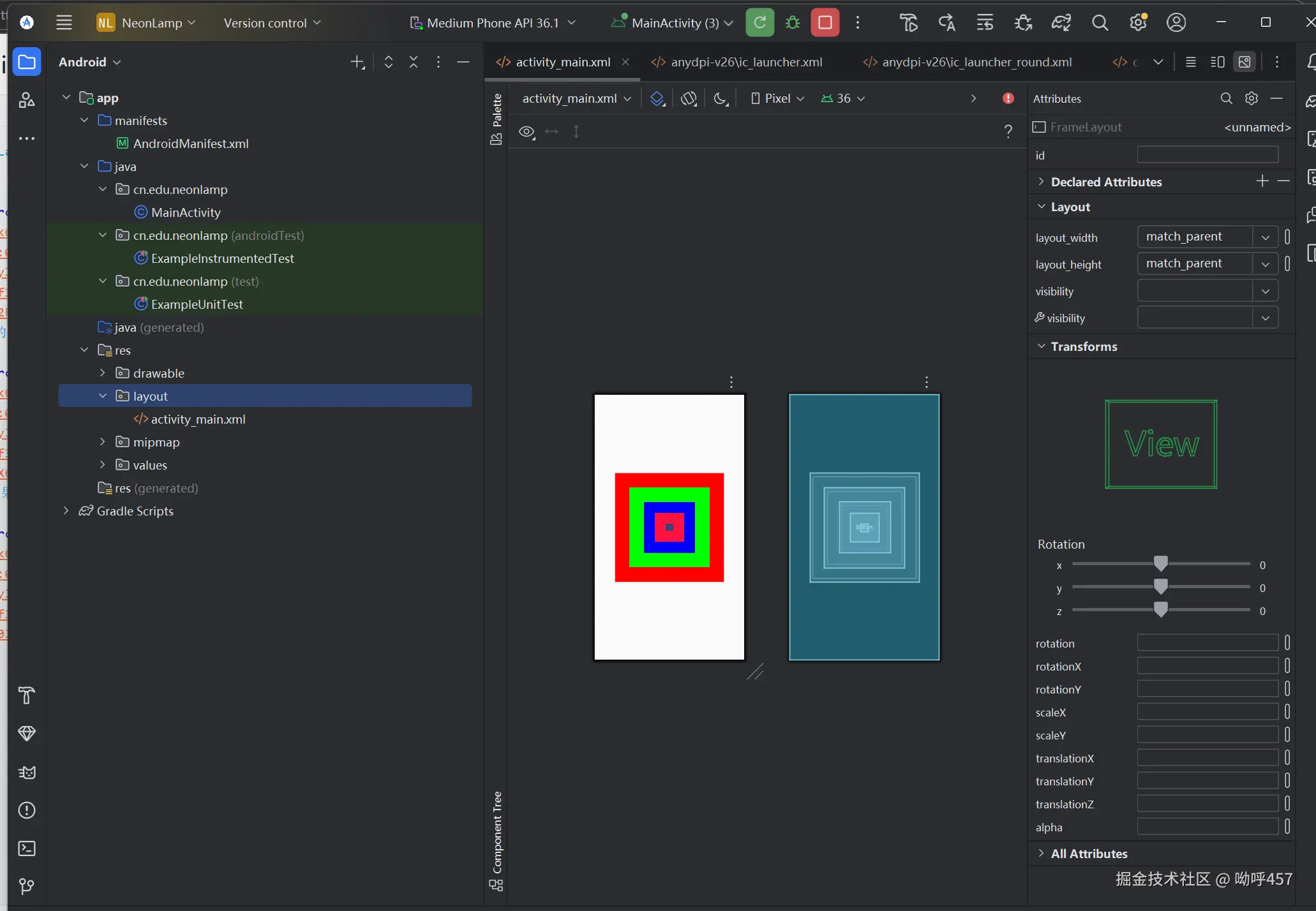
Task: Click the id input field
Action: coord(1207,155)
